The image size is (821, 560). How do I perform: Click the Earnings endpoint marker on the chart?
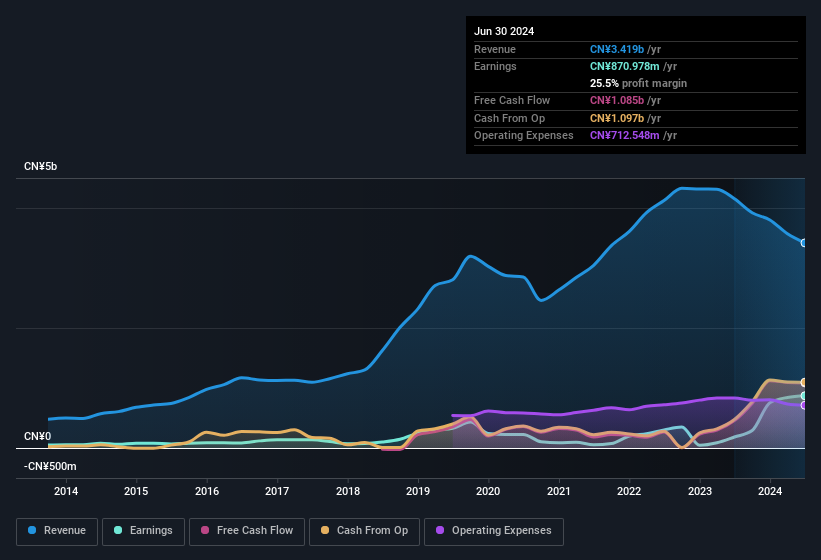coord(804,396)
